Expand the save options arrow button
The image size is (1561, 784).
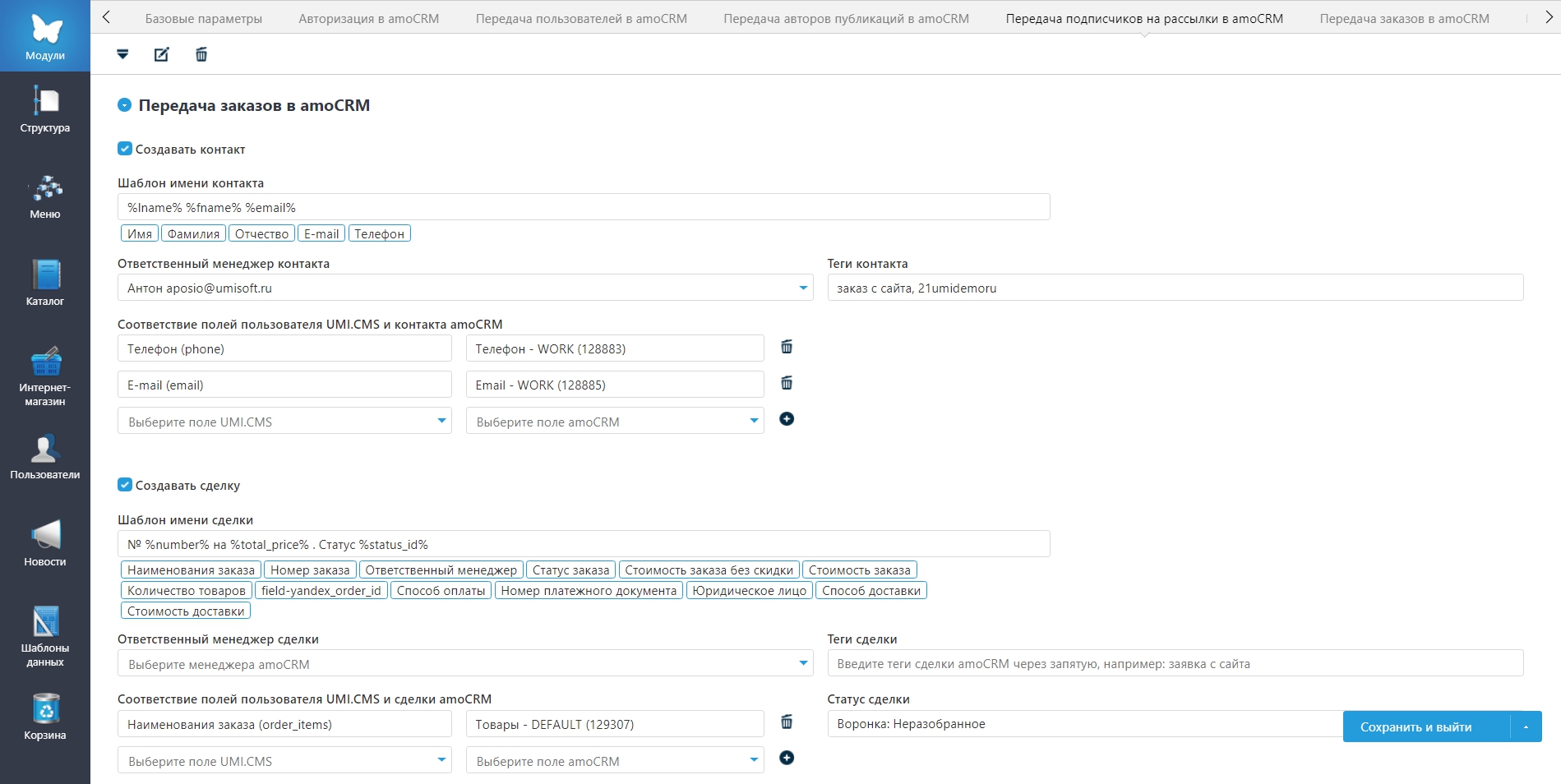click(x=1526, y=726)
